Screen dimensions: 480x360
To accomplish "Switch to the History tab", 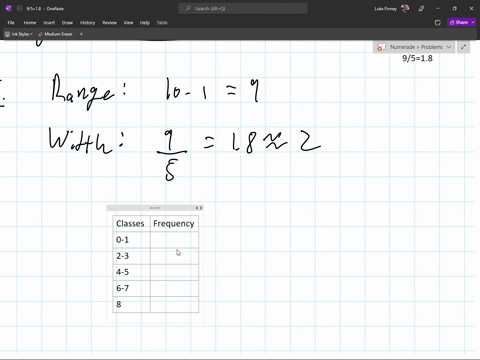I will [87, 23].
